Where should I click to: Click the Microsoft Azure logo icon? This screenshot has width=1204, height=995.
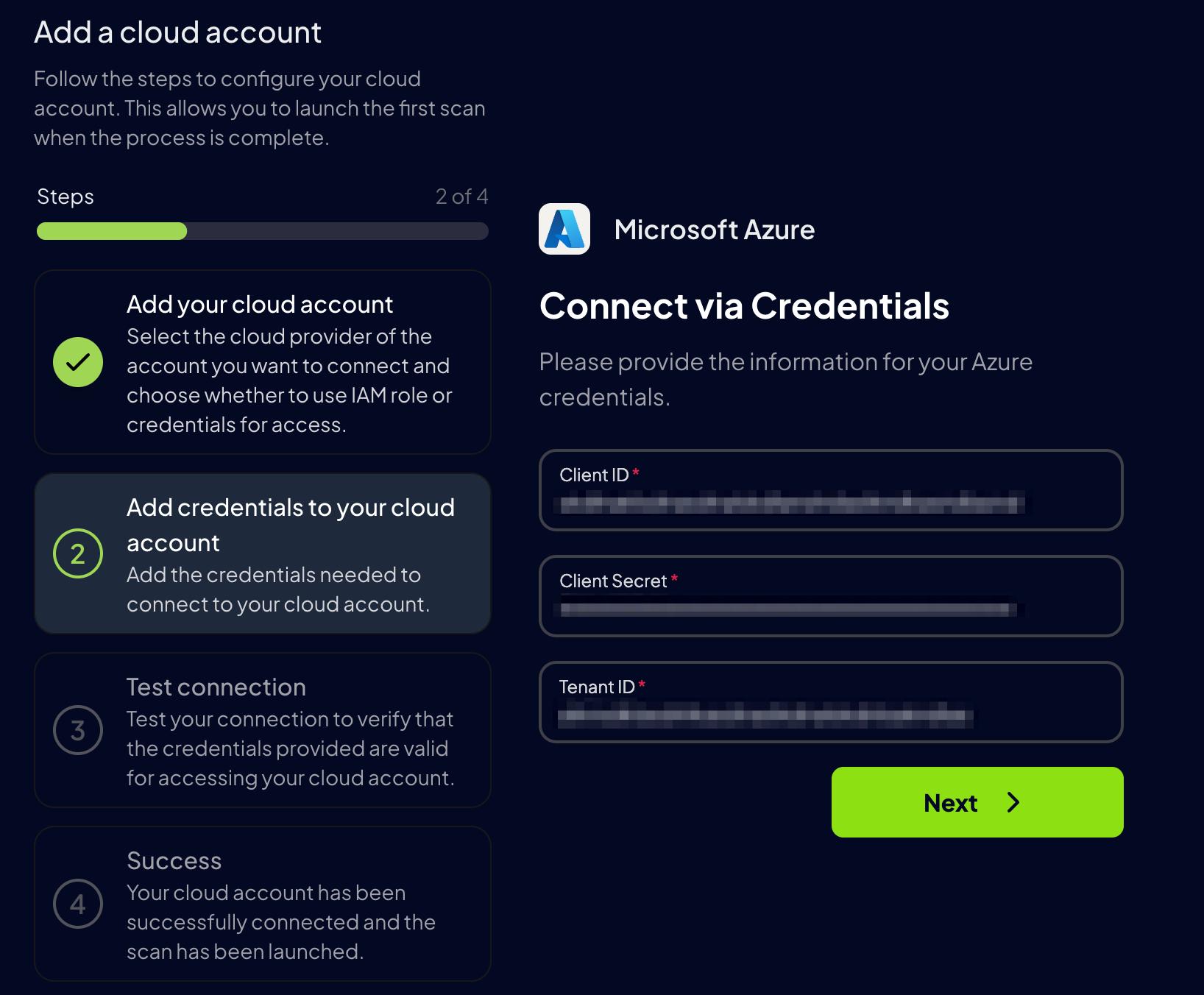564,229
